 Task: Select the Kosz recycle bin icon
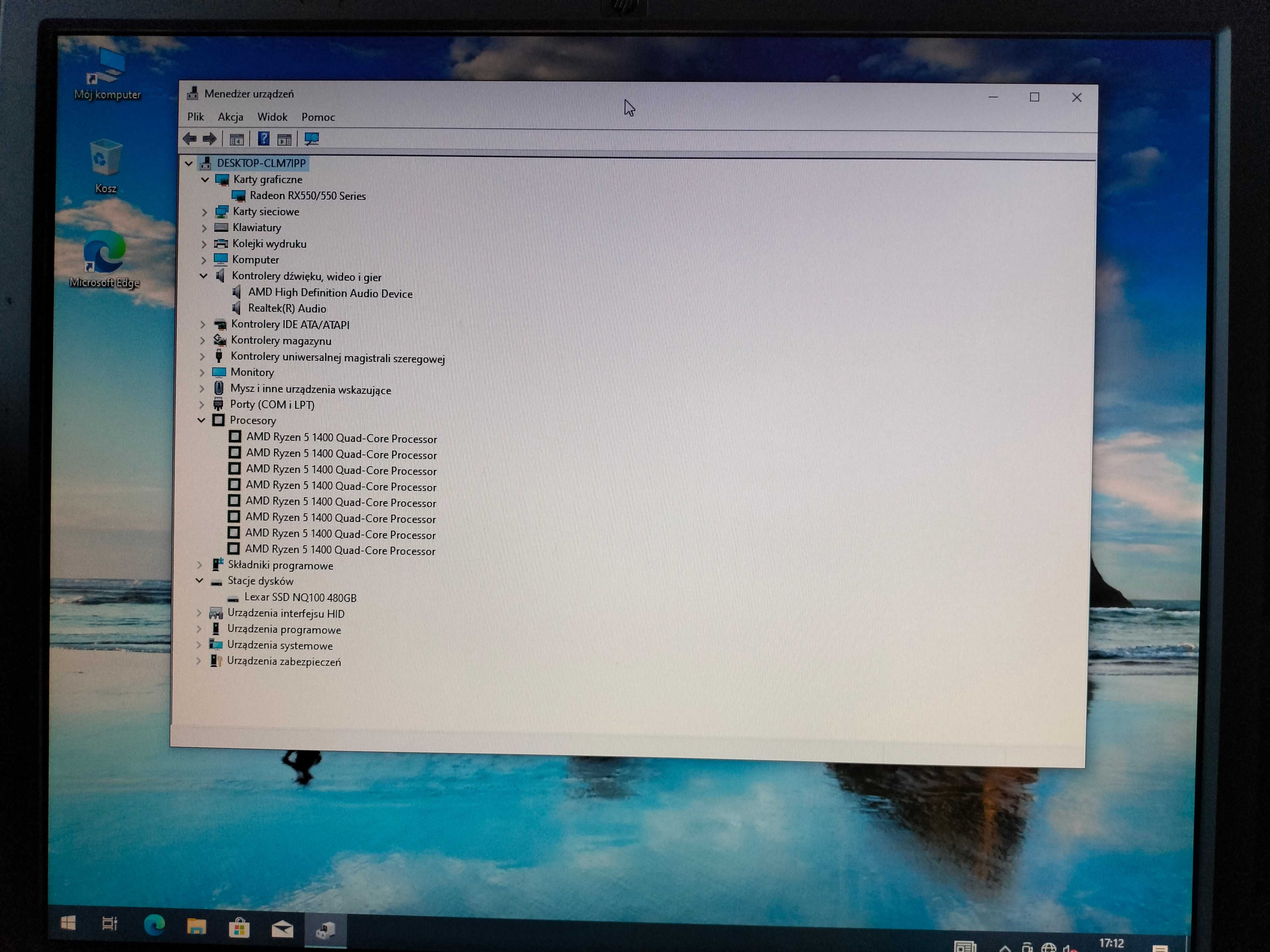[x=106, y=166]
